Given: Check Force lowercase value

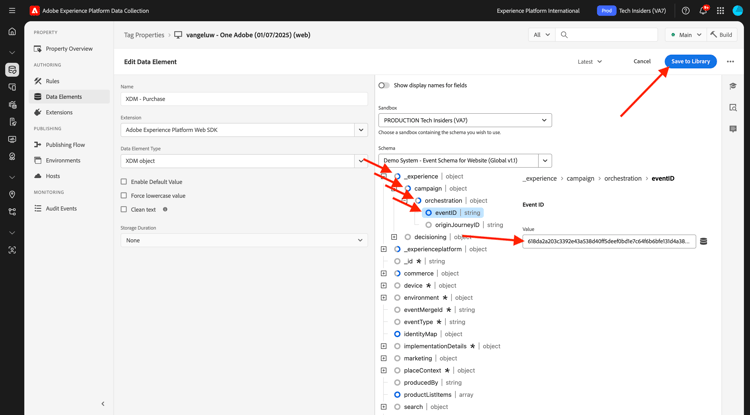Looking at the screenshot, I should pyautogui.click(x=124, y=196).
